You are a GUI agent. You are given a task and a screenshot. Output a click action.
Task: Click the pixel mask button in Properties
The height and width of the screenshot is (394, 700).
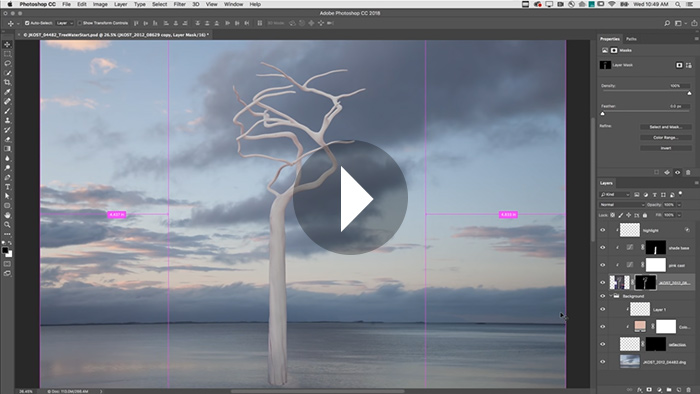[679, 65]
